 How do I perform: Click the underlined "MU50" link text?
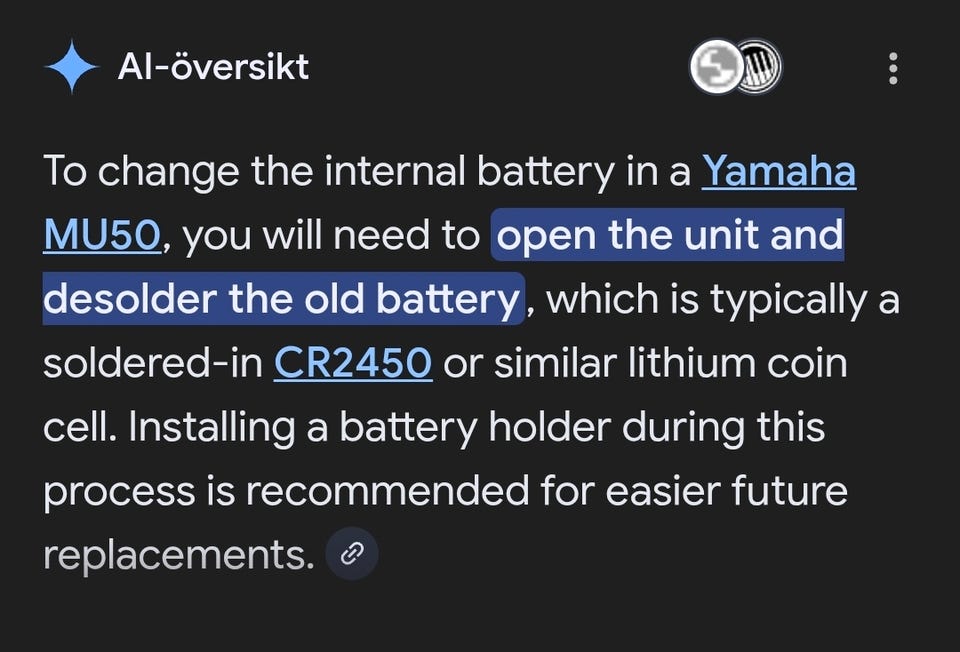pos(101,236)
